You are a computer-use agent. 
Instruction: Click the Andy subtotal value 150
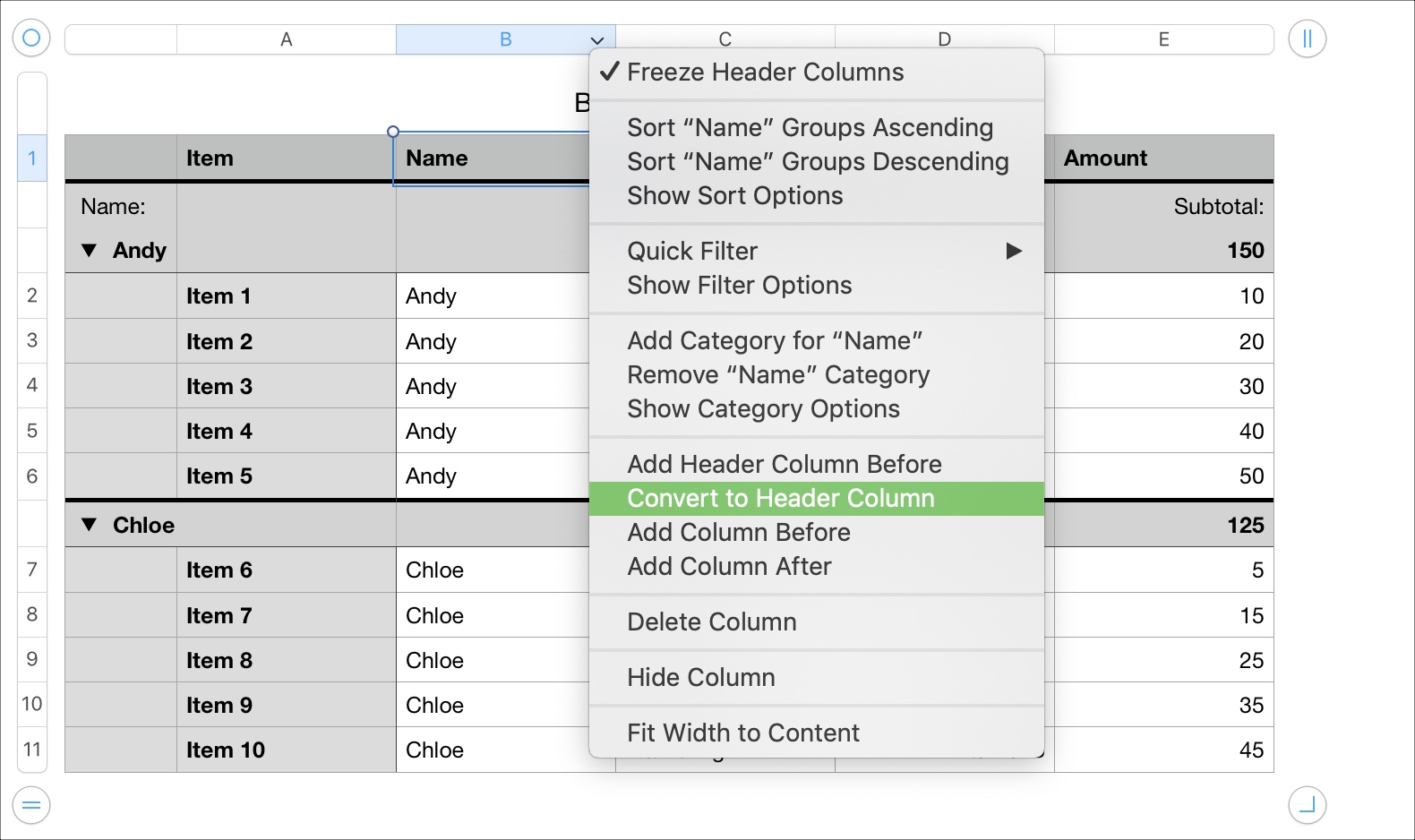[1245, 251]
